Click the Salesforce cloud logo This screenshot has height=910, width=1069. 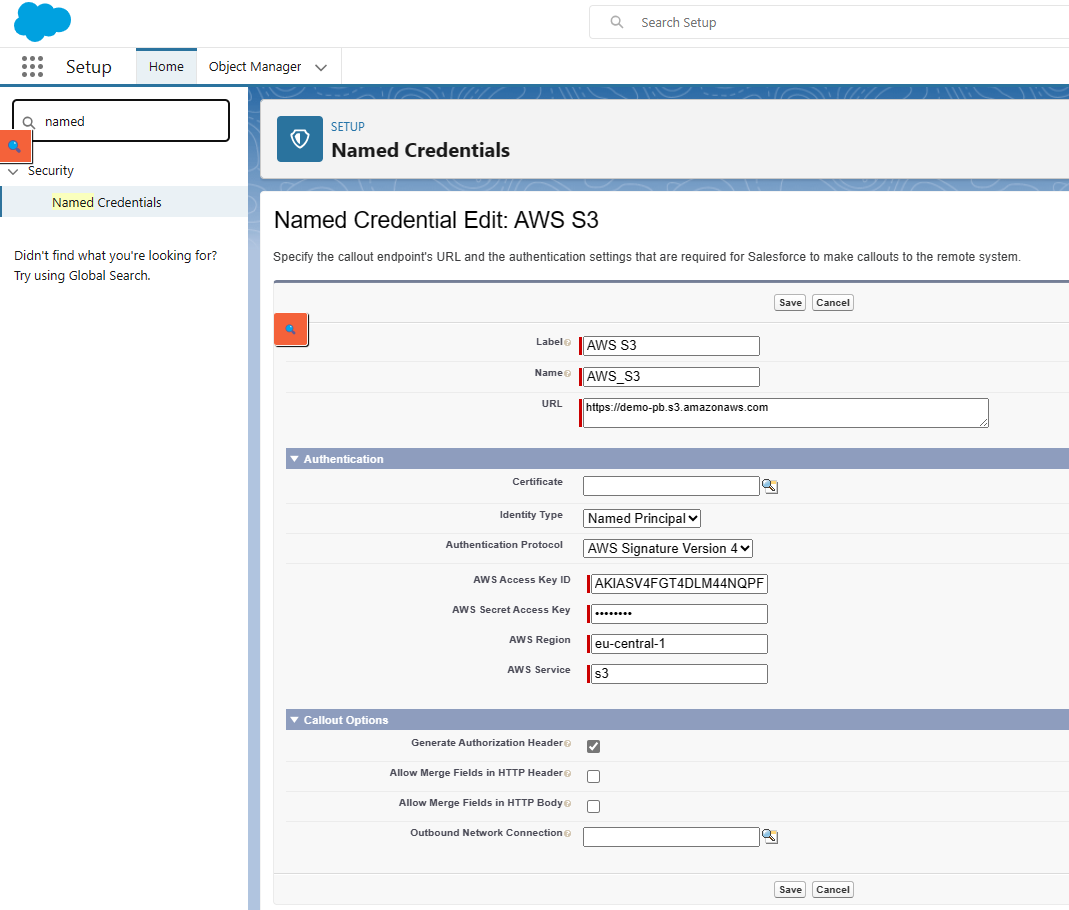click(42, 21)
